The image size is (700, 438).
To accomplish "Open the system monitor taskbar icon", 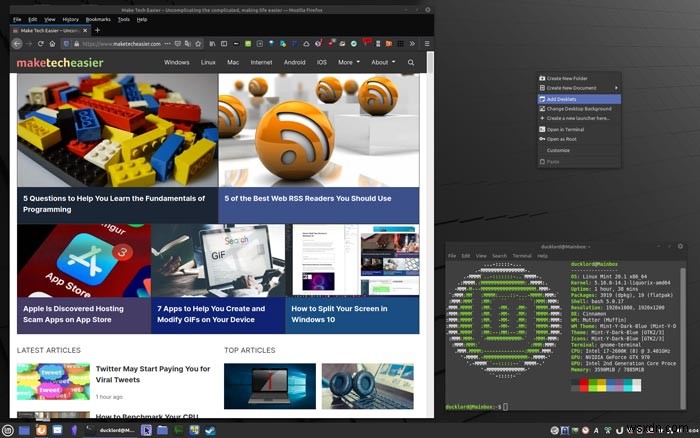I will click(x=178, y=430).
